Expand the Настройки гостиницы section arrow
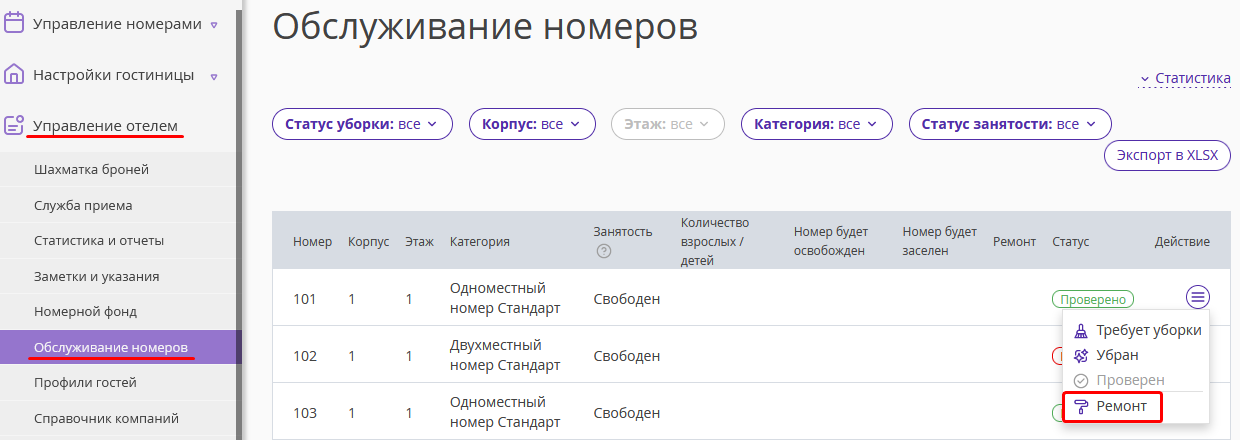The width and height of the screenshot is (1240, 440). pos(214,76)
